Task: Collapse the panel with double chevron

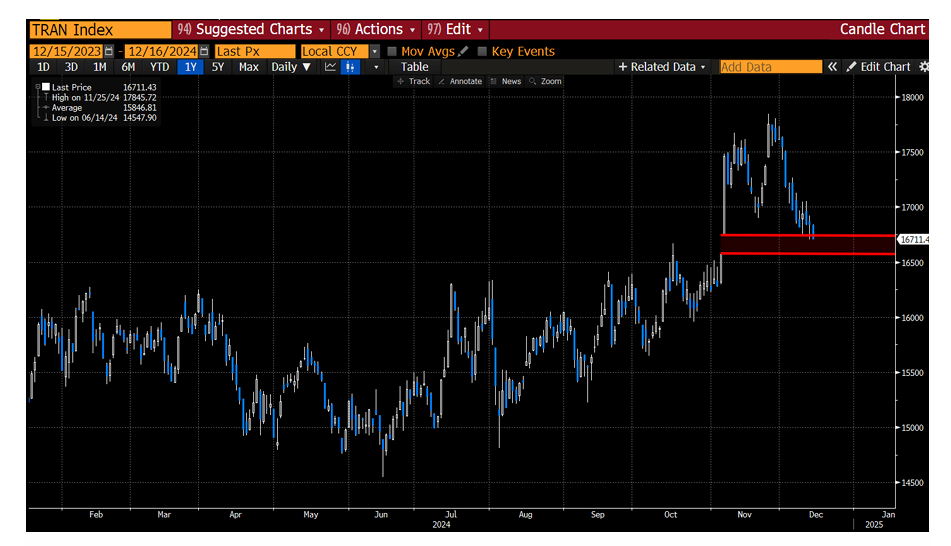Action: (833, 67)
